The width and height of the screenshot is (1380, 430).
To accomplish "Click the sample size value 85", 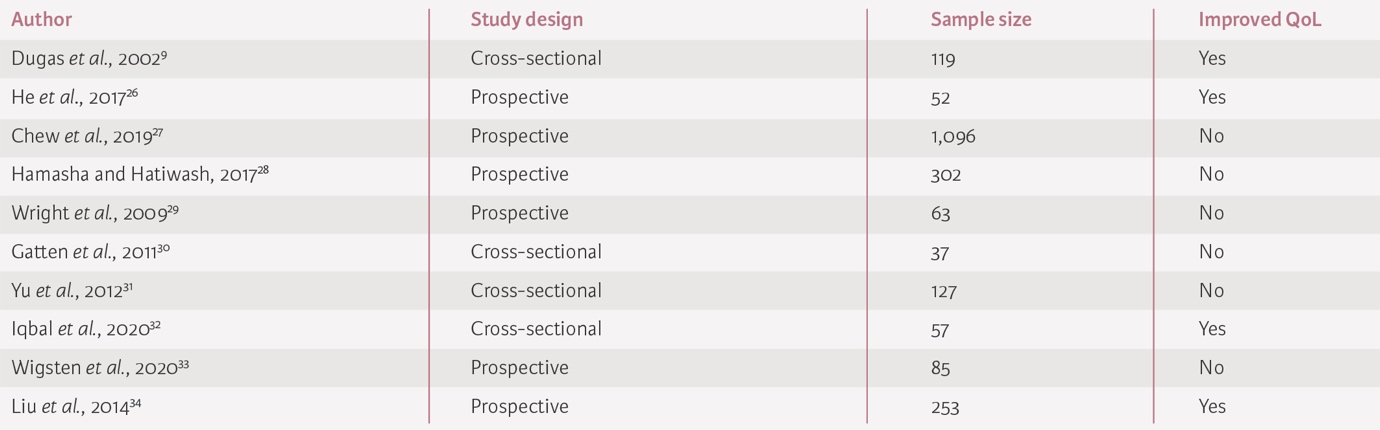I will [x=940, y=368].
